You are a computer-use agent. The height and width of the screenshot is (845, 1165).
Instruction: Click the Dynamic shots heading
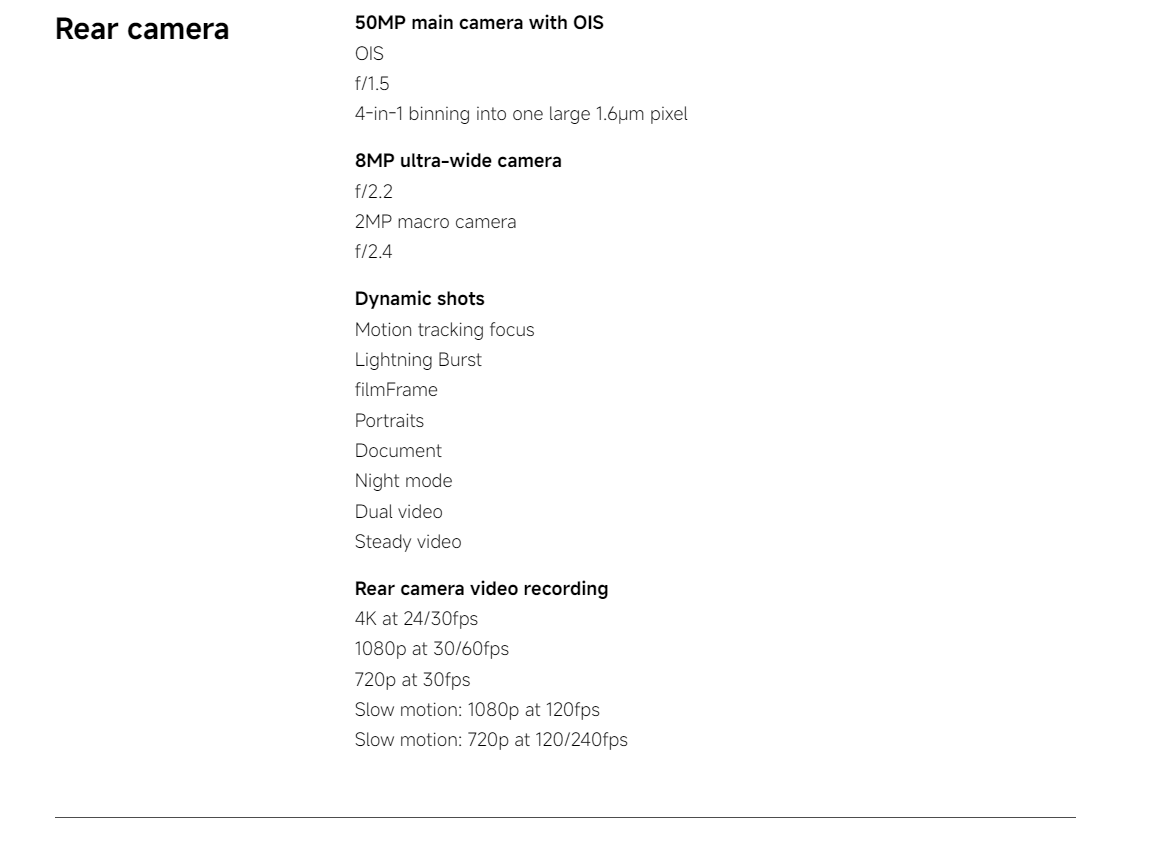point(420,299)
